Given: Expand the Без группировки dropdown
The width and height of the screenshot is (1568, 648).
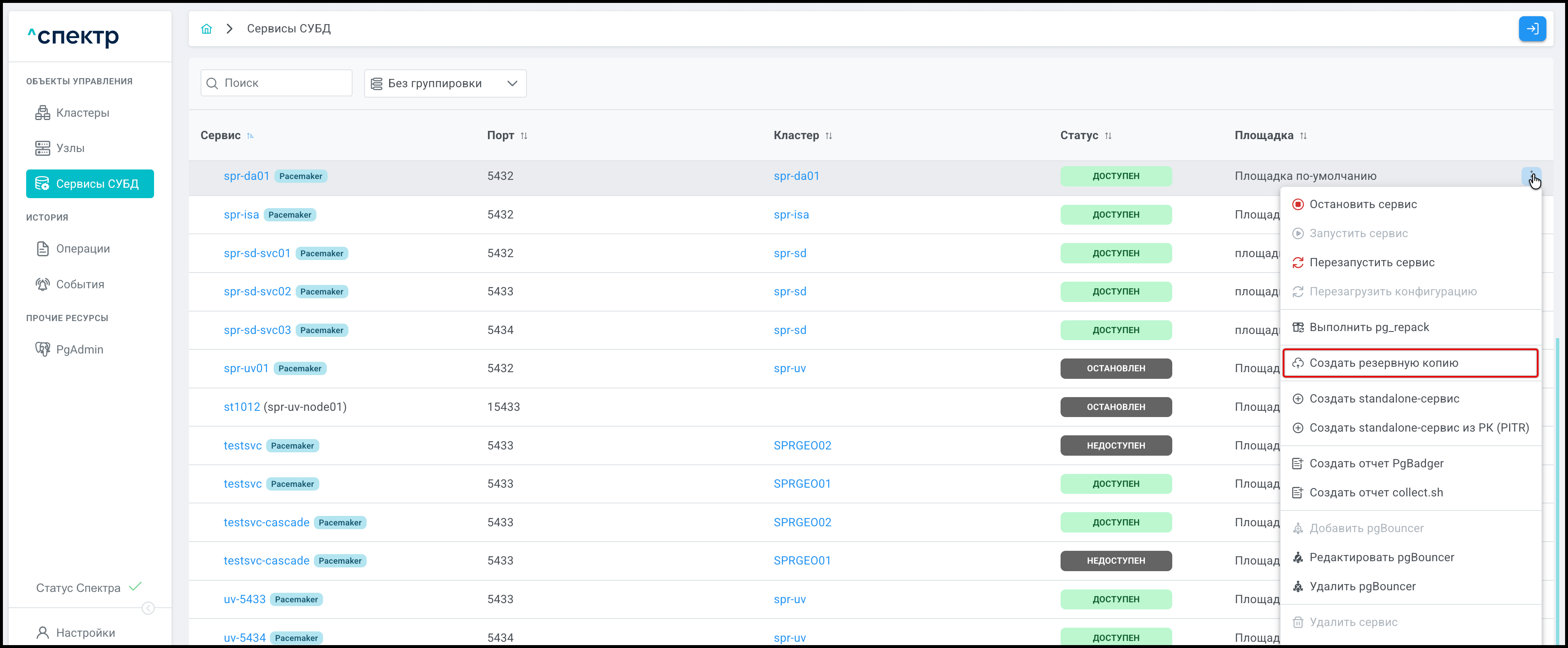Looking at the screenshot, I should pyautogui.click(x=445, y=83).
